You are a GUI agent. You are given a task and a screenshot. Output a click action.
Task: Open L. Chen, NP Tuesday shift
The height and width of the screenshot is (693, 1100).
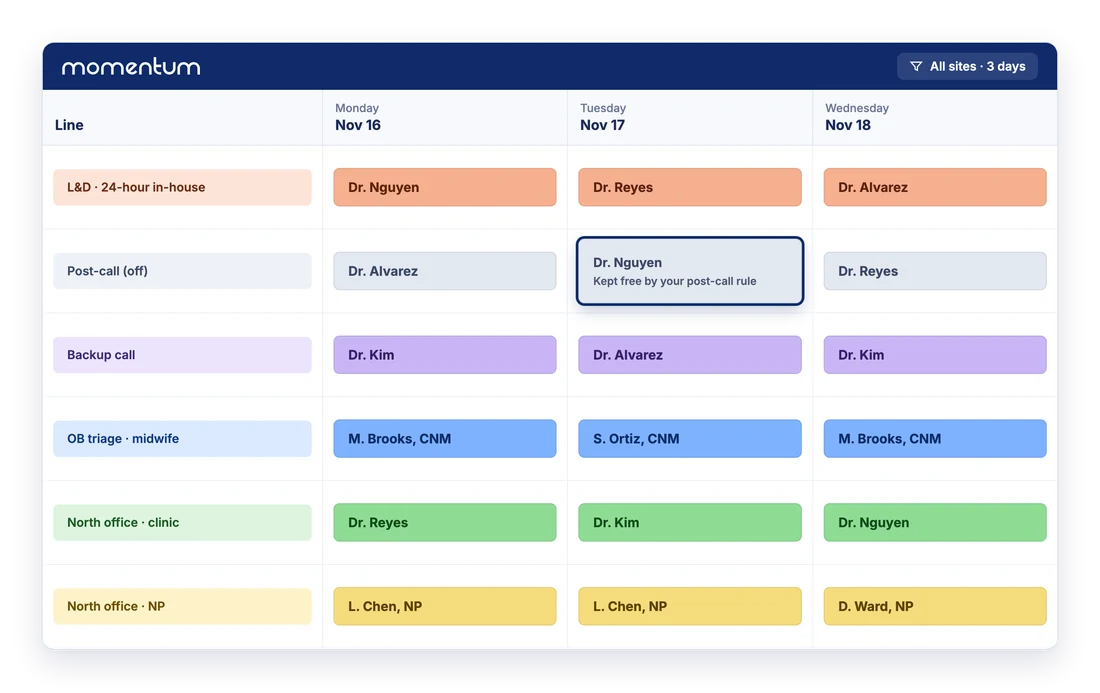tap(690, 606)
